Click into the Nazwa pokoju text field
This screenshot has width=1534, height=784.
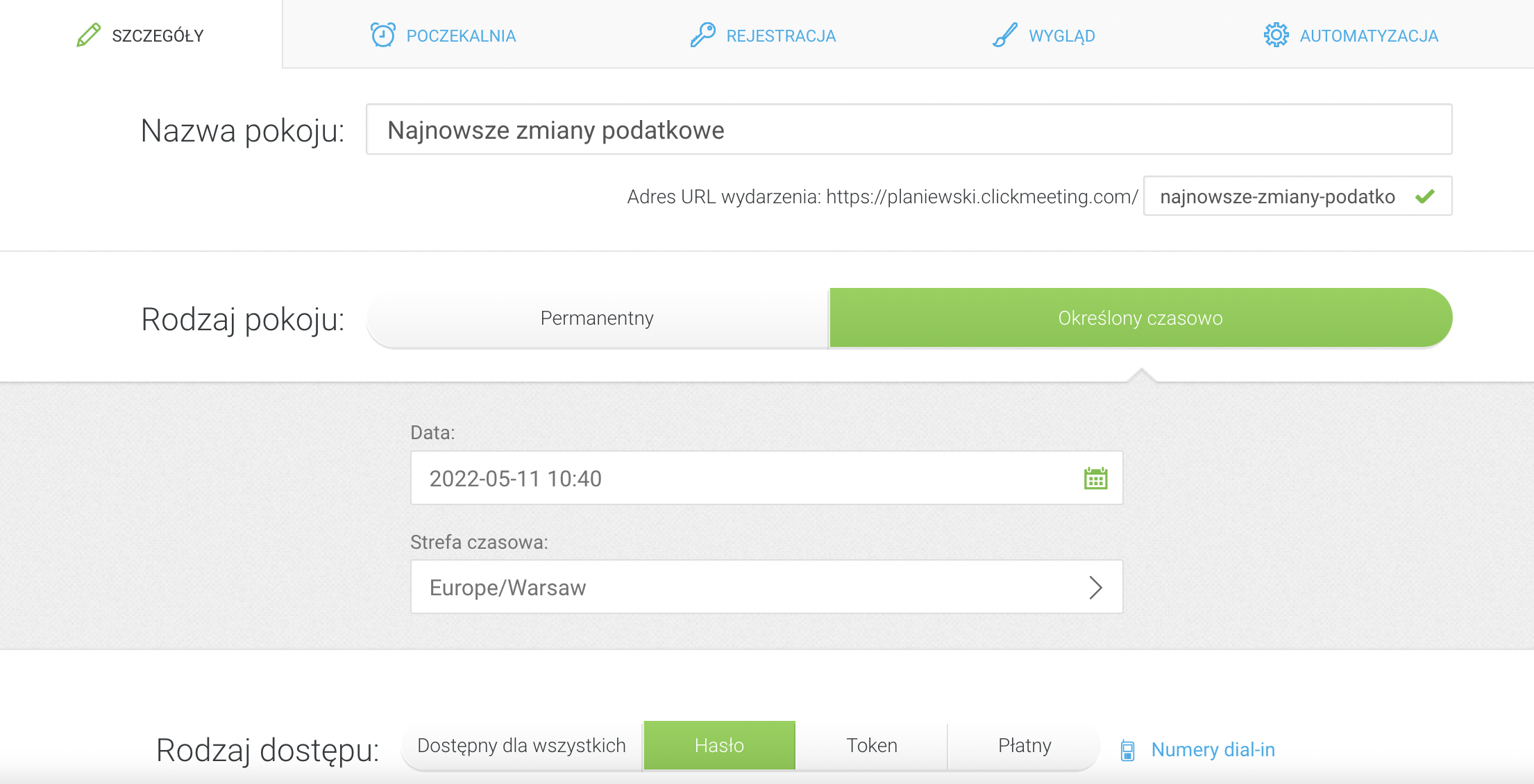pos(908,130)
